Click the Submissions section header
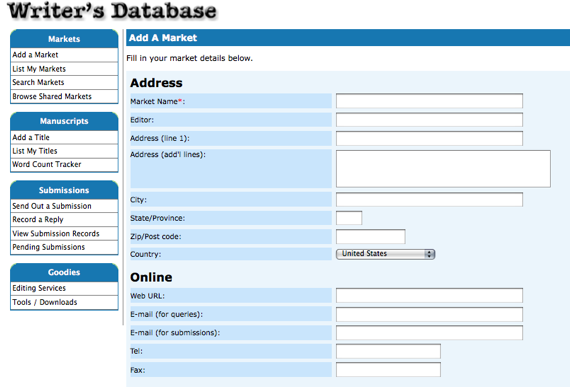 (x=64, y=190)
